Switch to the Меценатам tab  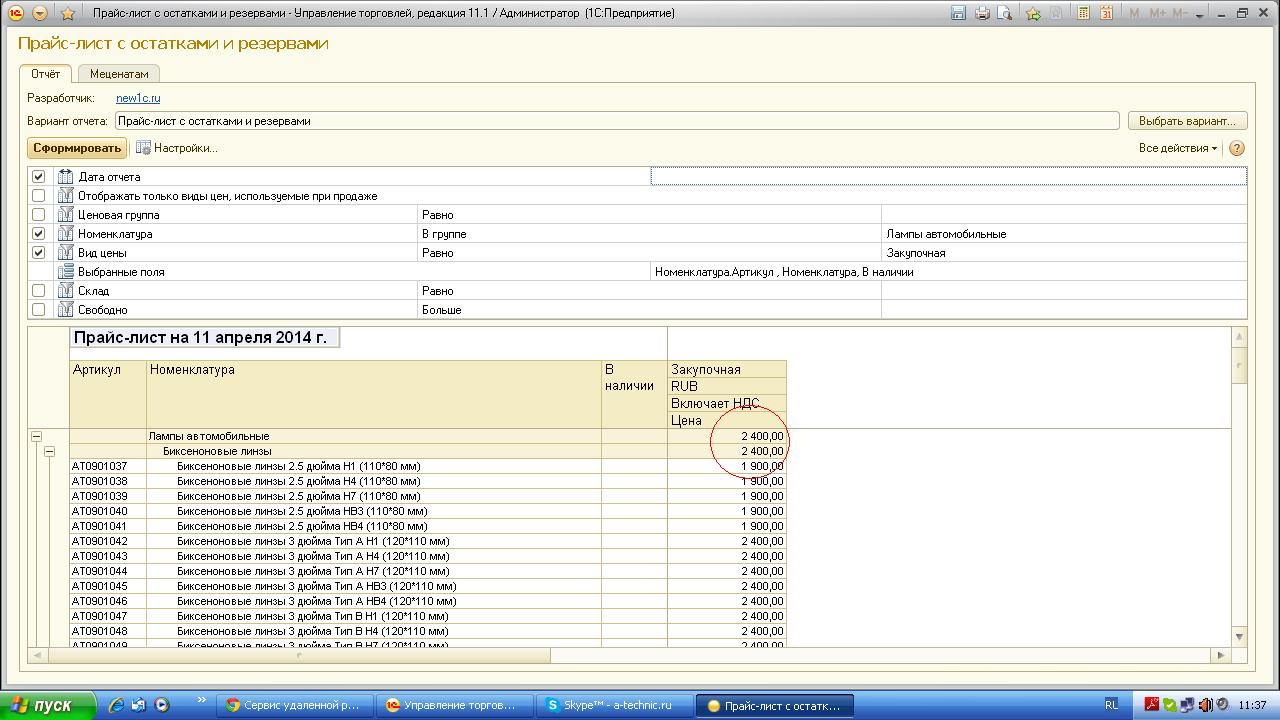pos(119,74)
